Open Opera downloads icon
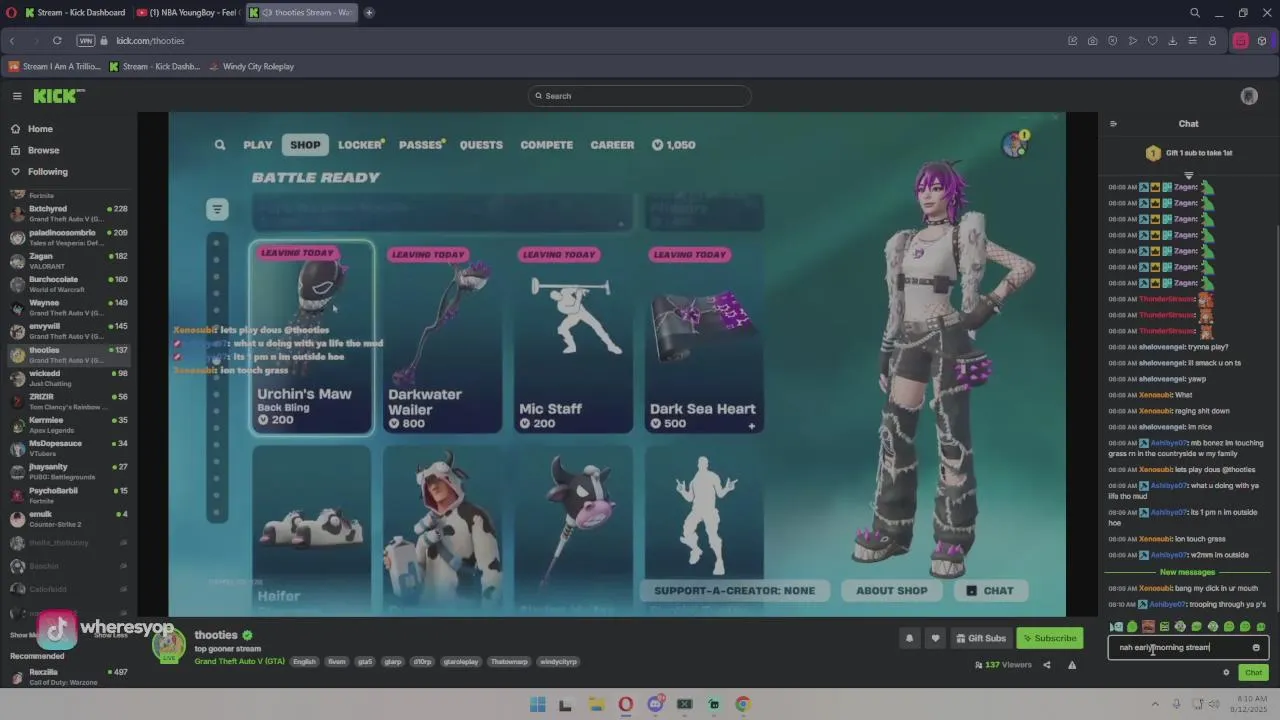 [x=1172, y=41]
